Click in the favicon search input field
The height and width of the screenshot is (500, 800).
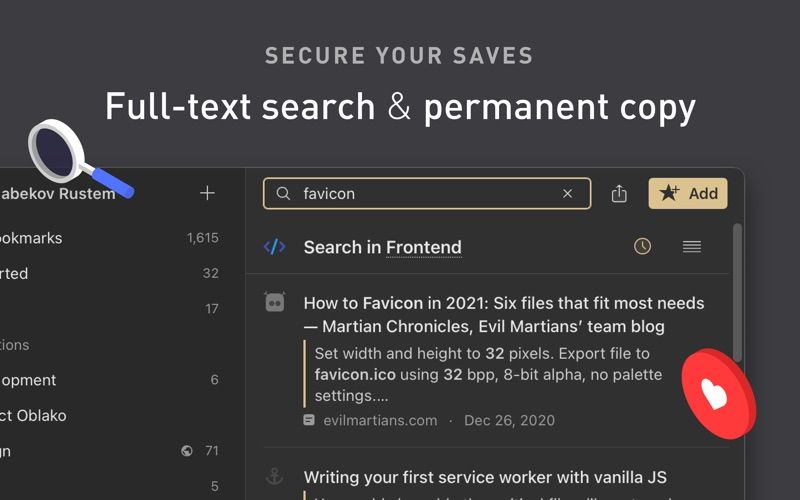click(x=427, y=193)
